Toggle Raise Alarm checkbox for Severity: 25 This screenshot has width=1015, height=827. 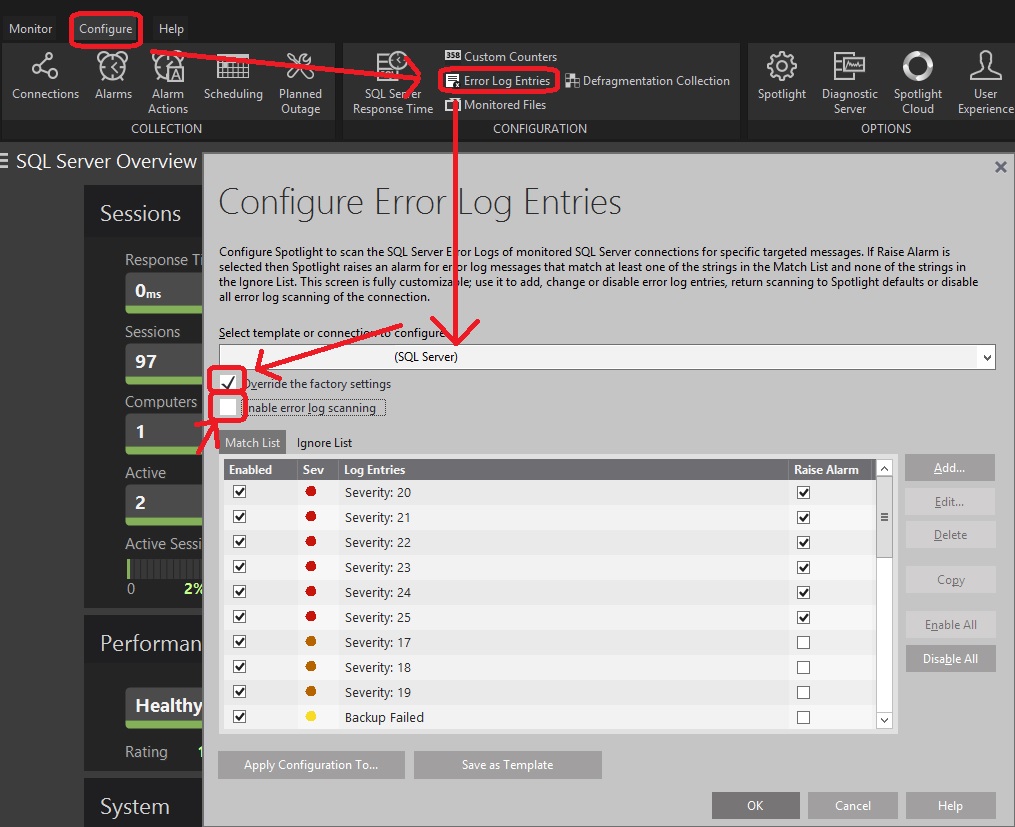[803, 617]
